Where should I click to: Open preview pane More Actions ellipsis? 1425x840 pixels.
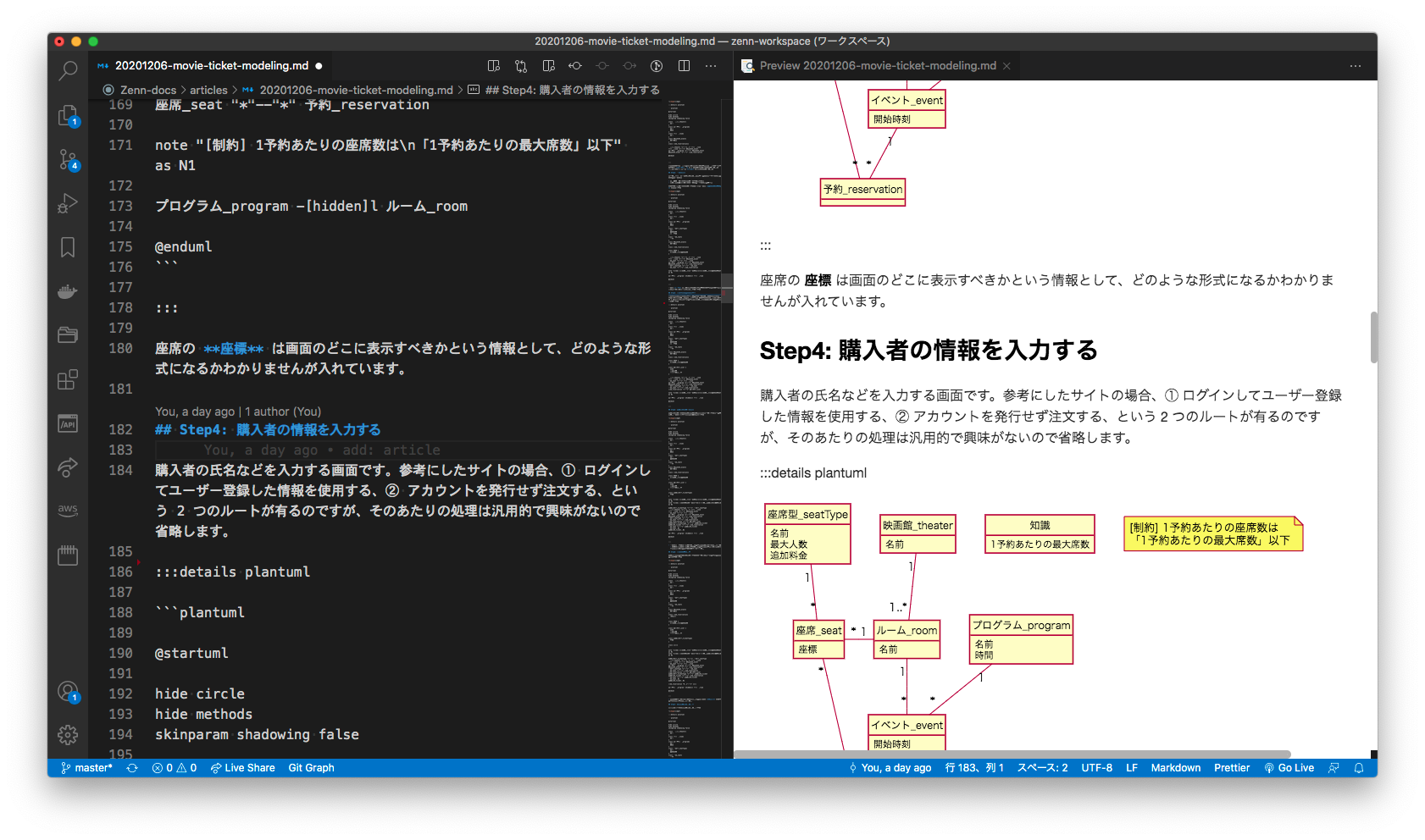tap(1356, 65)
